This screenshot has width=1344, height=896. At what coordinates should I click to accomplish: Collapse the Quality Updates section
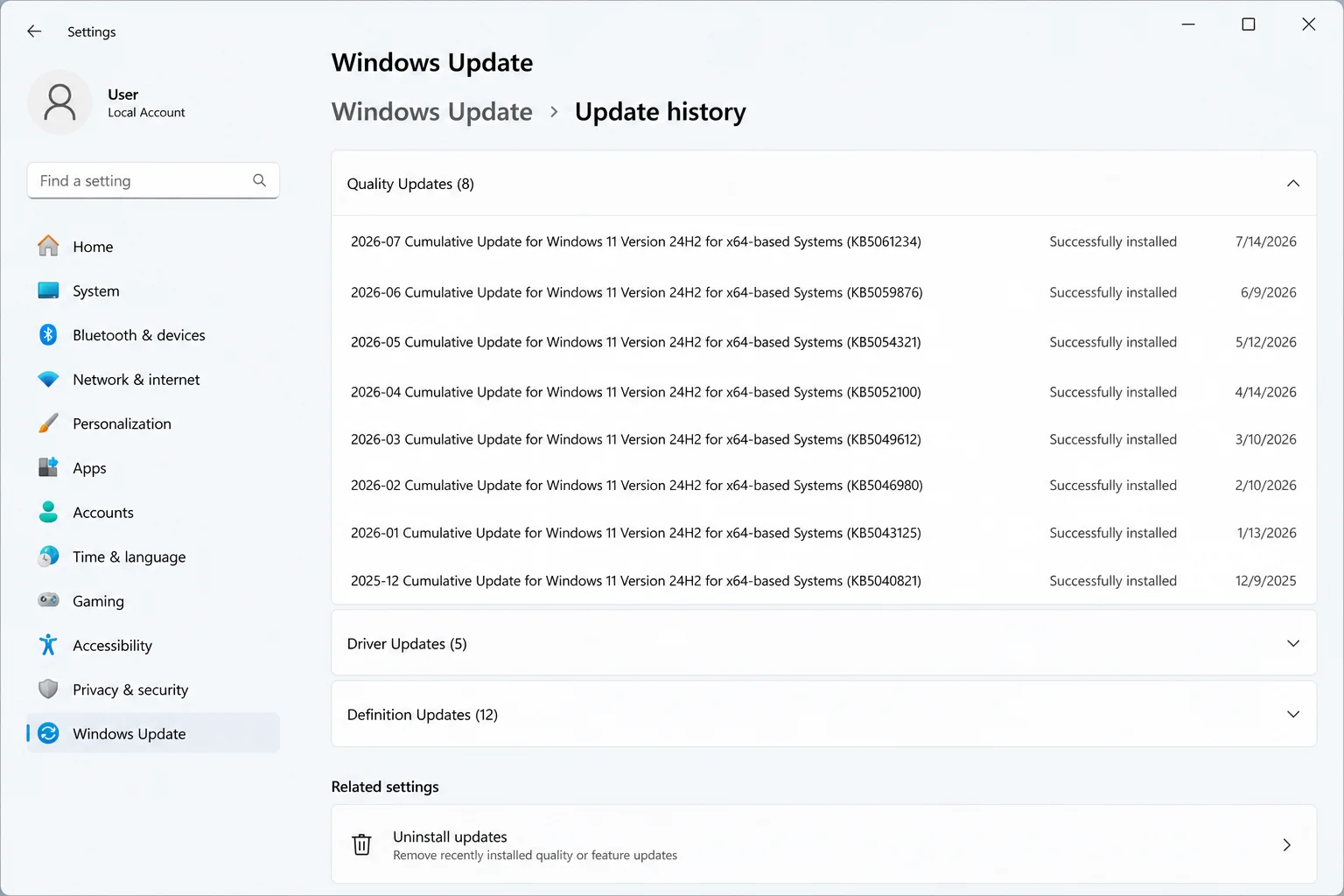[1293, 183]
